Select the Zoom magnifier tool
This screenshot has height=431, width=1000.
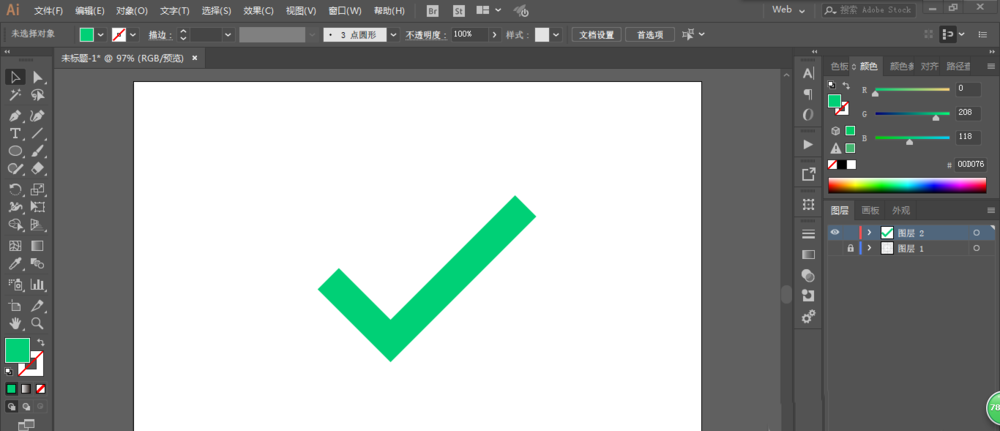tap(37, 323)
